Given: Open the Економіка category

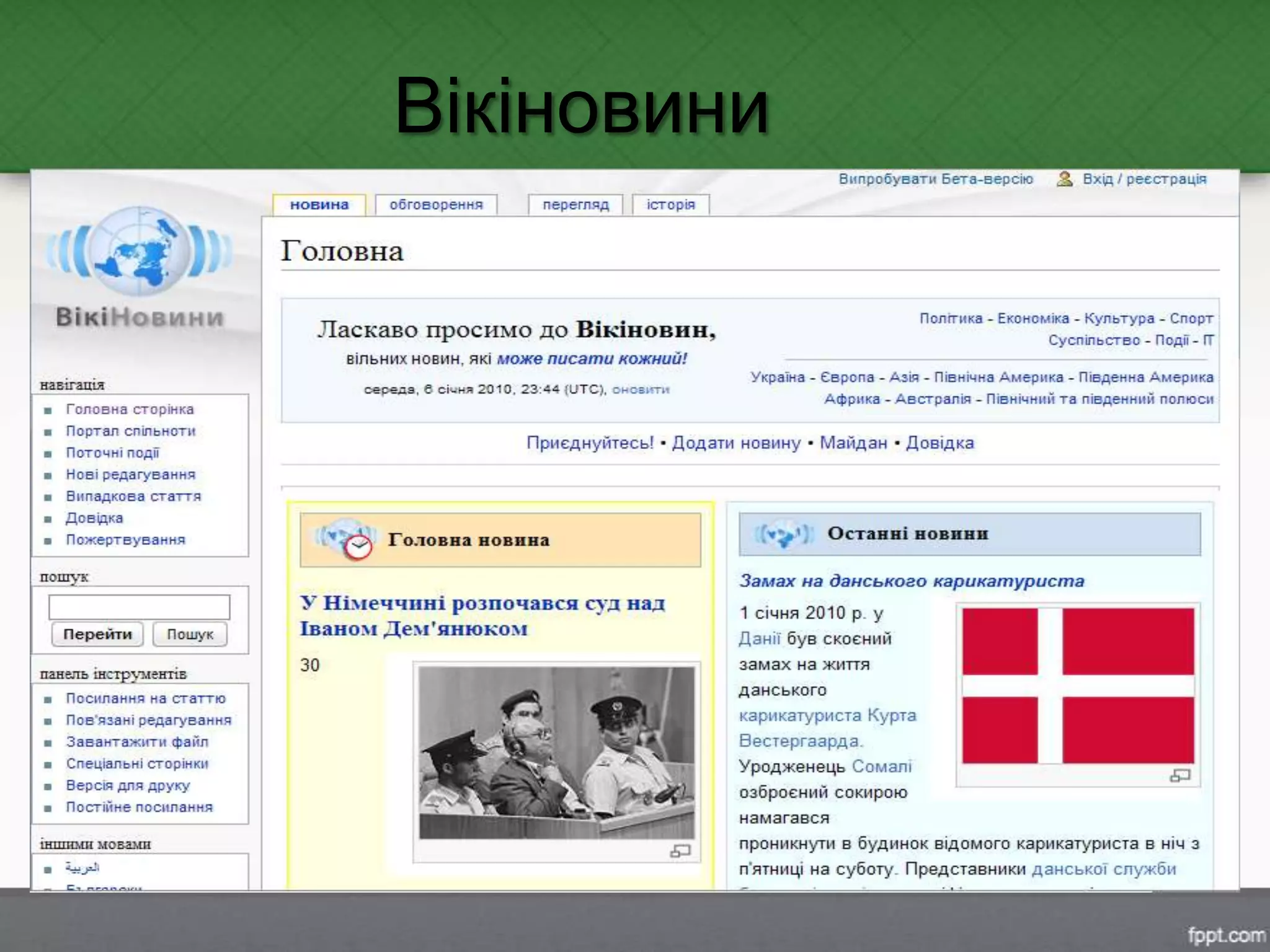Looking at the screenshot, I should 1033,319.
